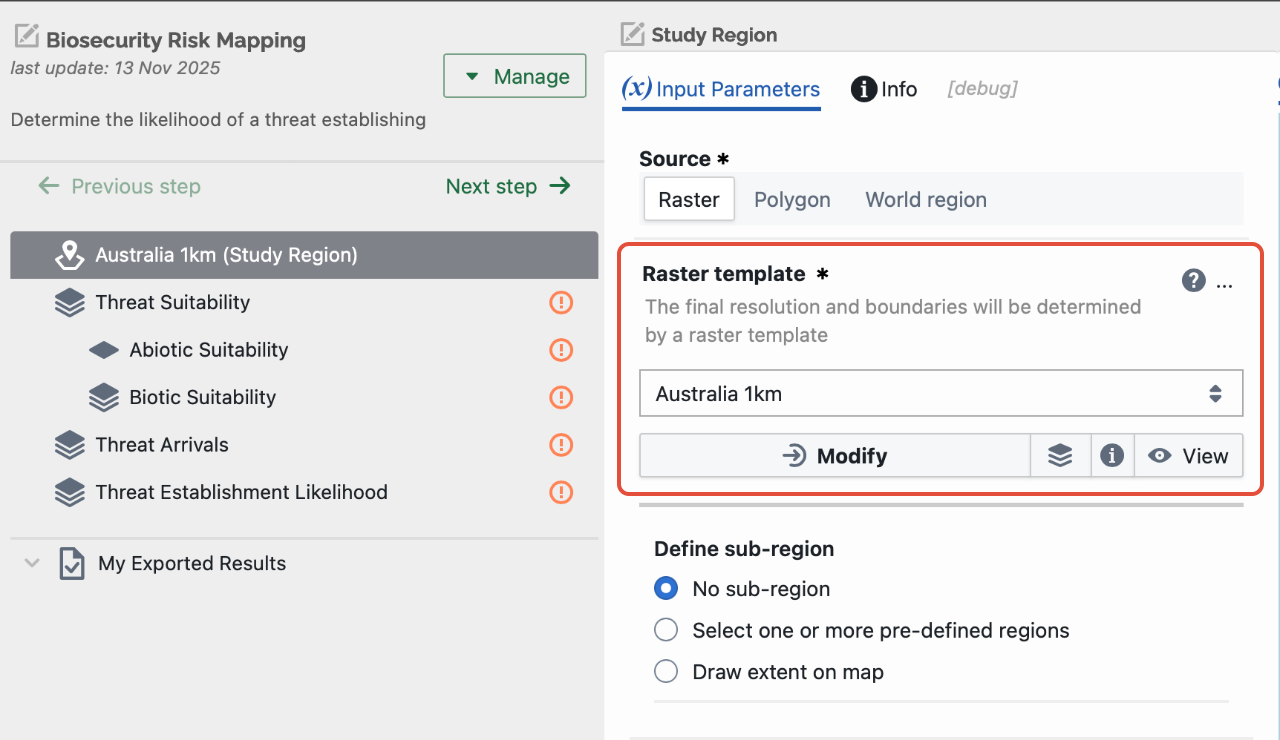This screenshot has height=740, width=1280.
Task: Select the Polygon source tab
Action: coord(792,199)
